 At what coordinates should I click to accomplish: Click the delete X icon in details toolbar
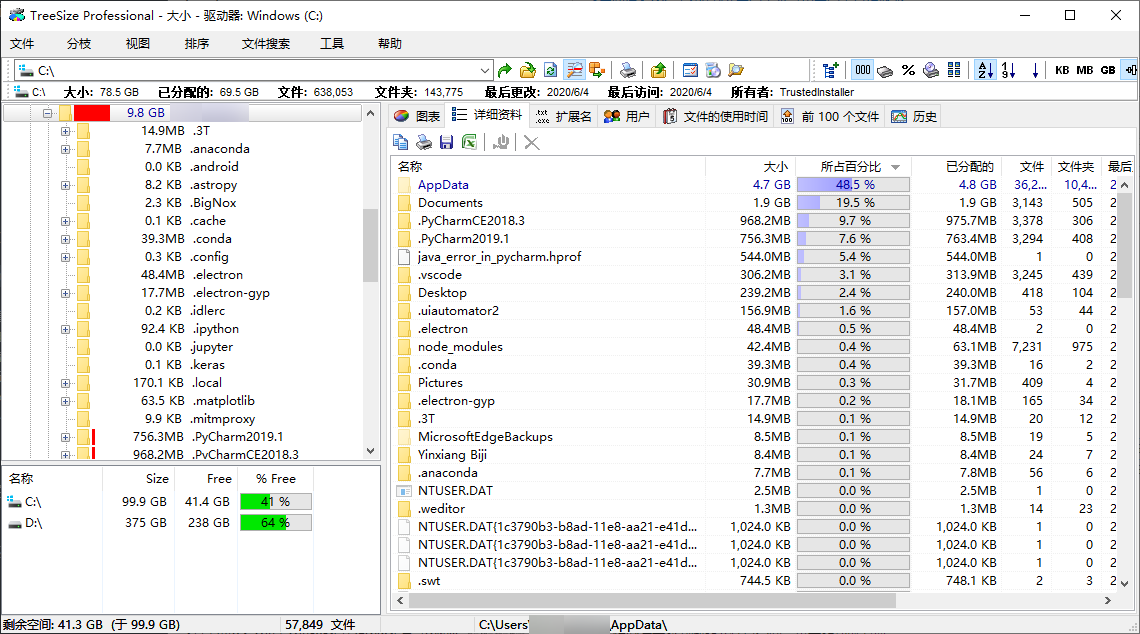click(x=532, y=143)
